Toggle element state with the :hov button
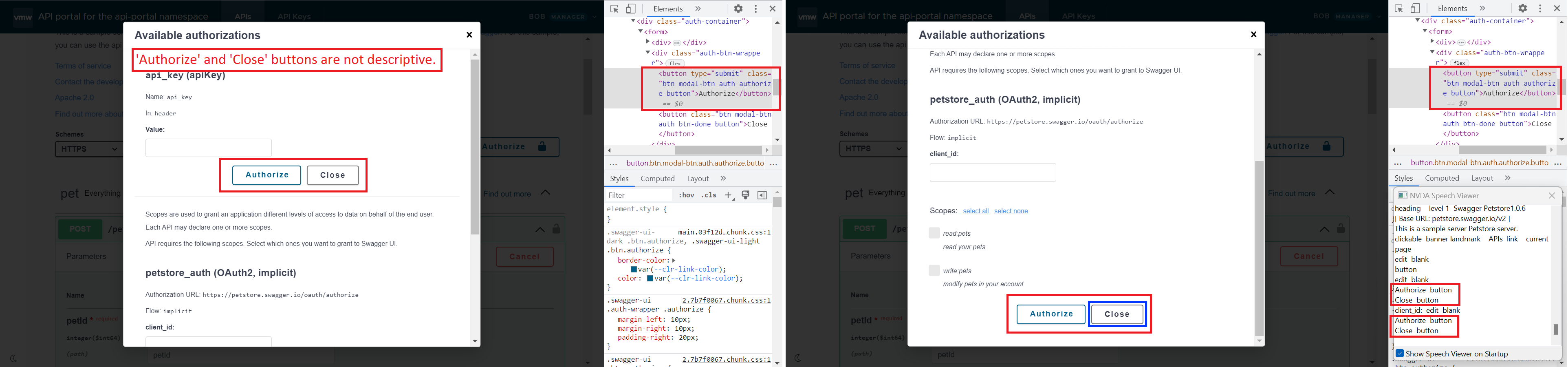1568x367 pixels. point(687,195)
